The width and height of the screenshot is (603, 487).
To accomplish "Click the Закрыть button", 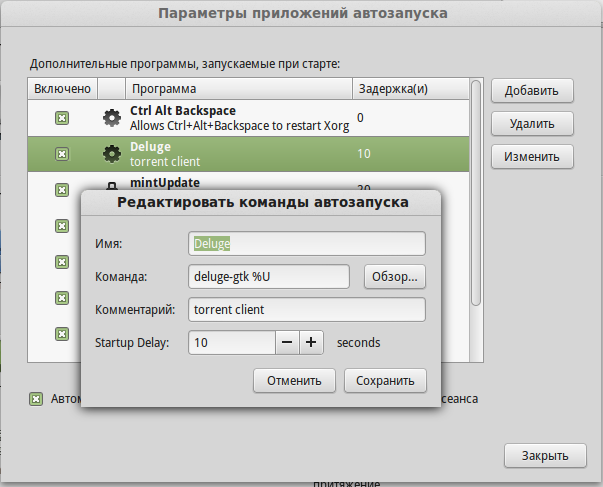I will click(545, 455).
